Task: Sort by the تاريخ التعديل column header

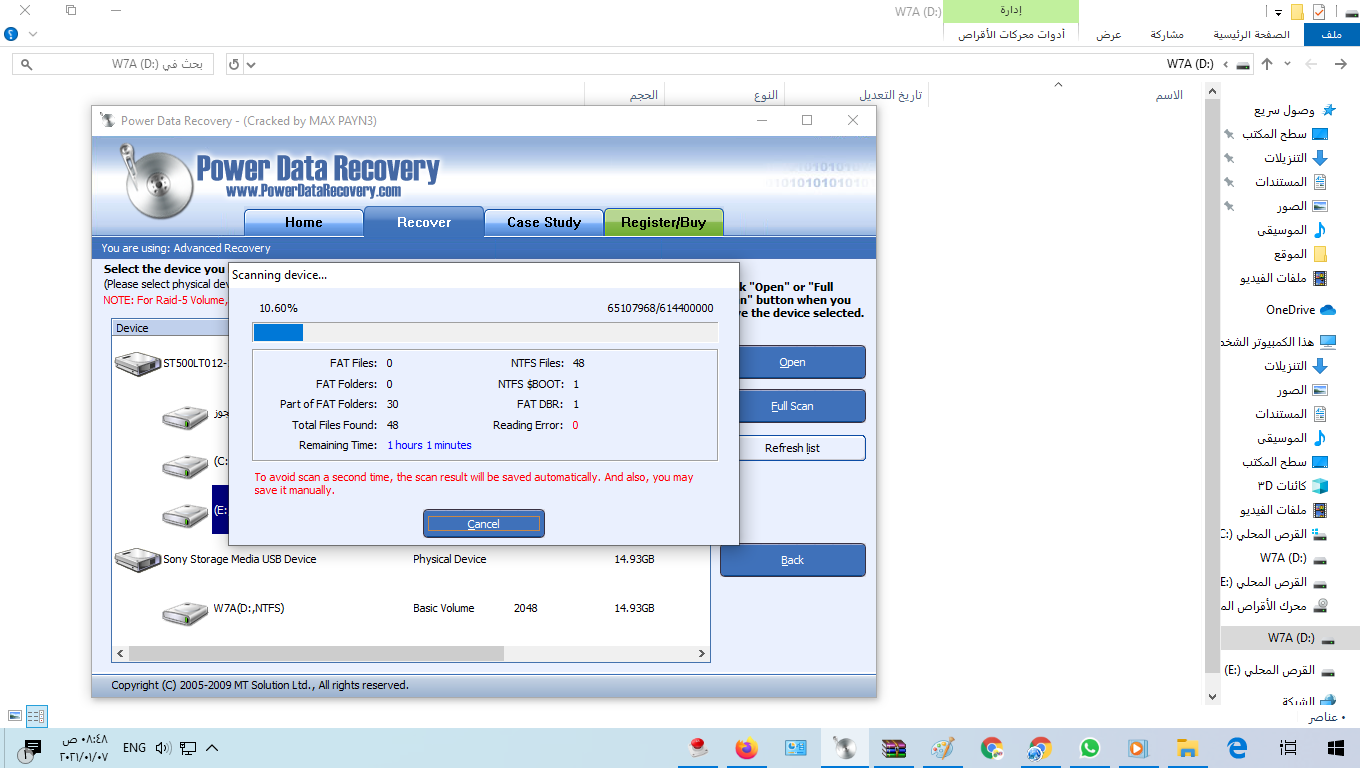Action: (x=891, y=95)
